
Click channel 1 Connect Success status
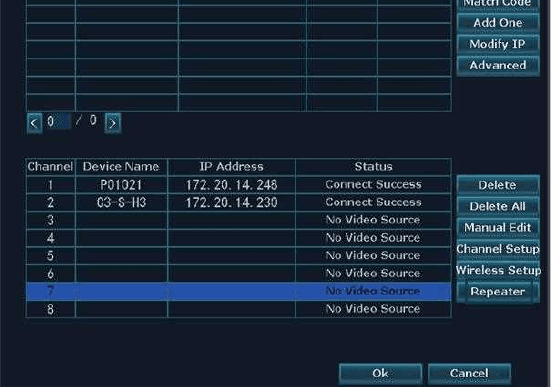[373, 185]
